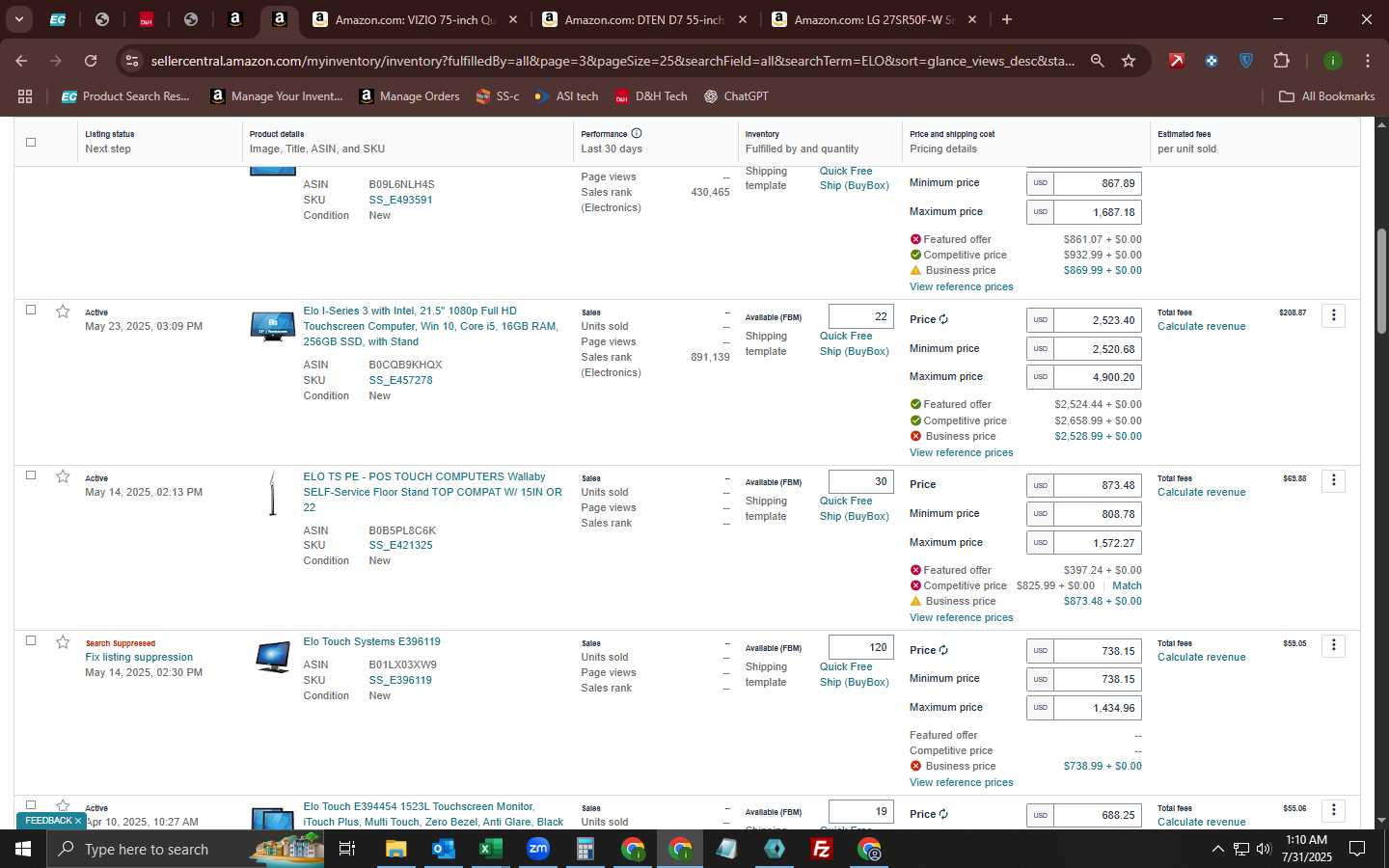Open Chrome three-dot menu
The height and width of the screenshot is (868, 1389).
point(1368,61)
